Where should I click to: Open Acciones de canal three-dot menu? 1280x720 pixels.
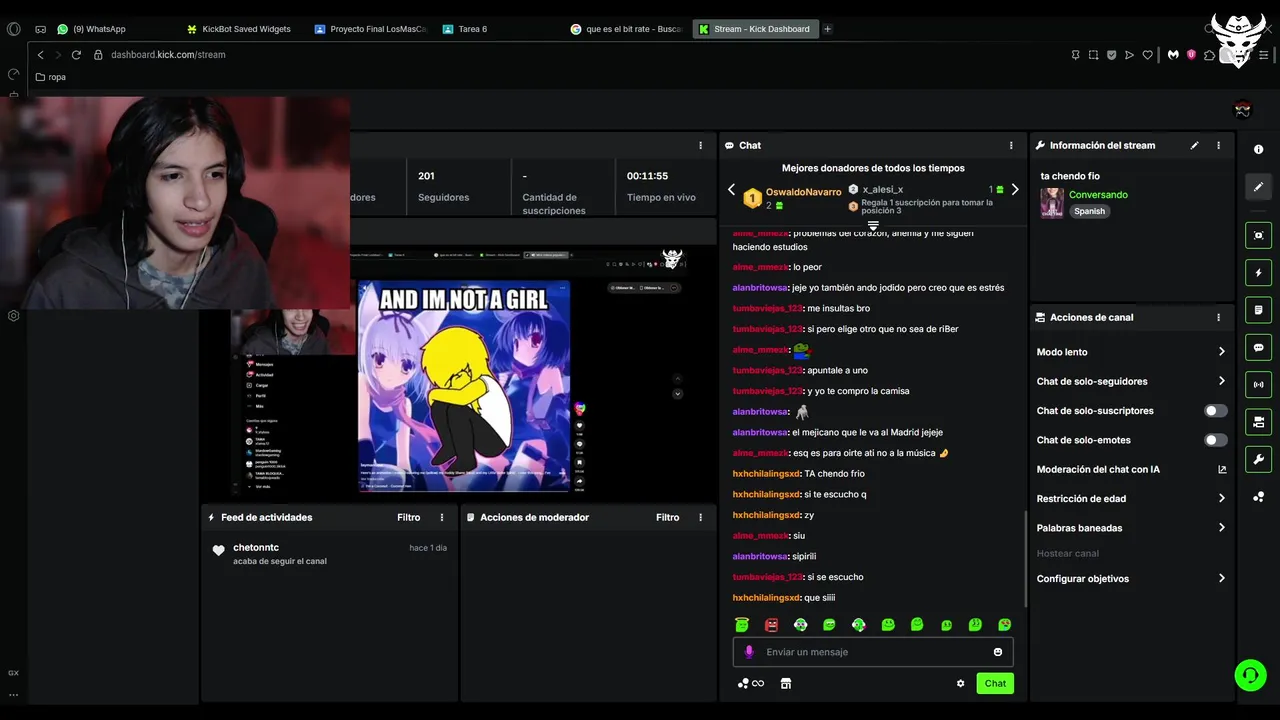pyautogui.click(x=1218, y=317)
